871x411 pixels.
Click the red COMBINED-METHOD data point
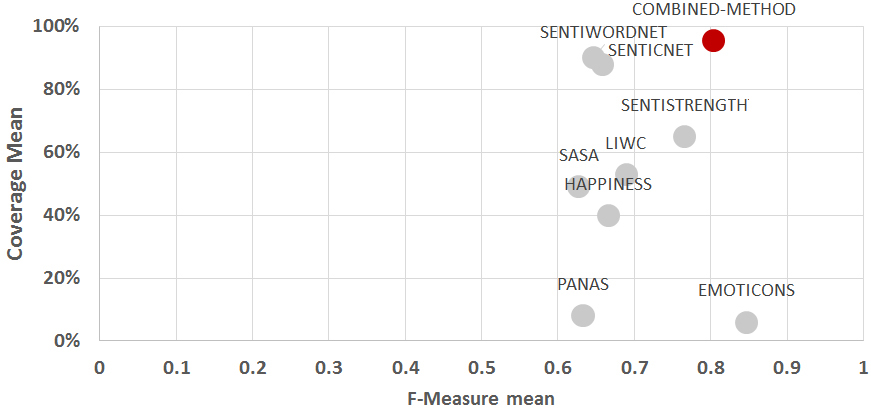(713, 40)
